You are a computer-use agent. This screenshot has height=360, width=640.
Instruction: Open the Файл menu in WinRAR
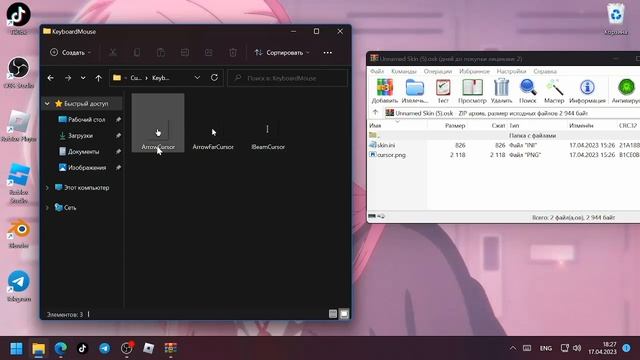point(377,71)
